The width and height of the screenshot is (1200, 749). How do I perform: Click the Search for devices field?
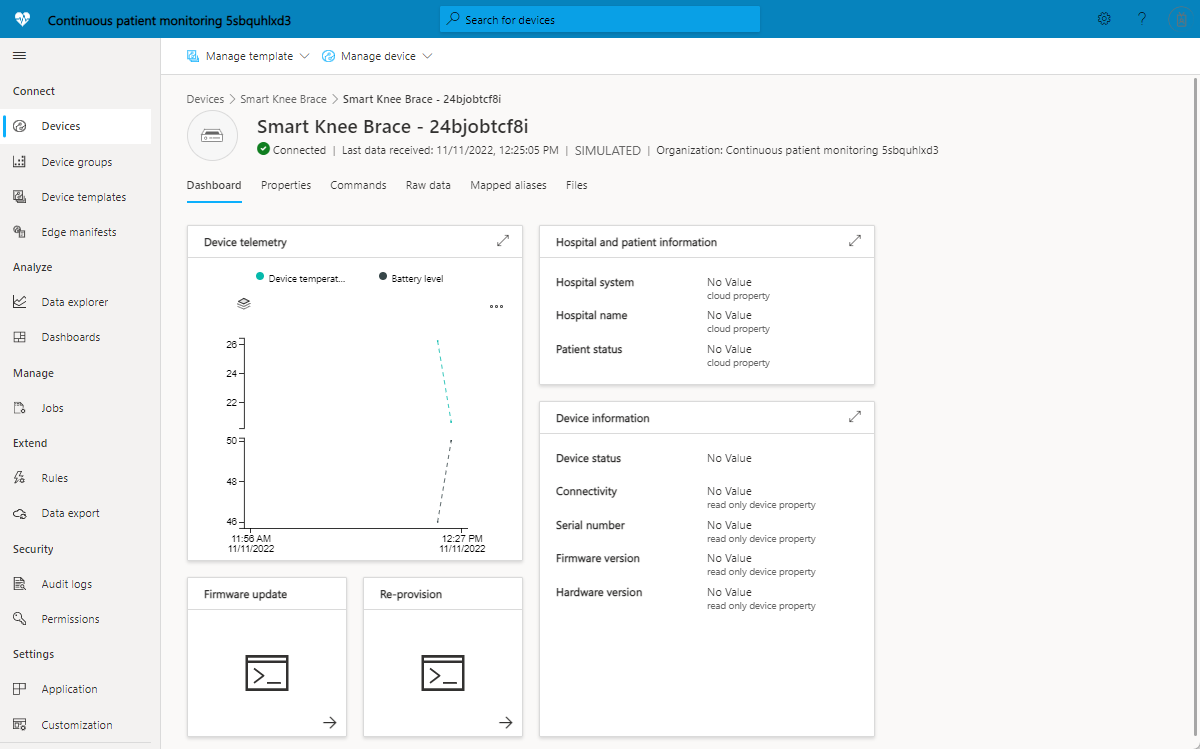(x=600, y=19)
